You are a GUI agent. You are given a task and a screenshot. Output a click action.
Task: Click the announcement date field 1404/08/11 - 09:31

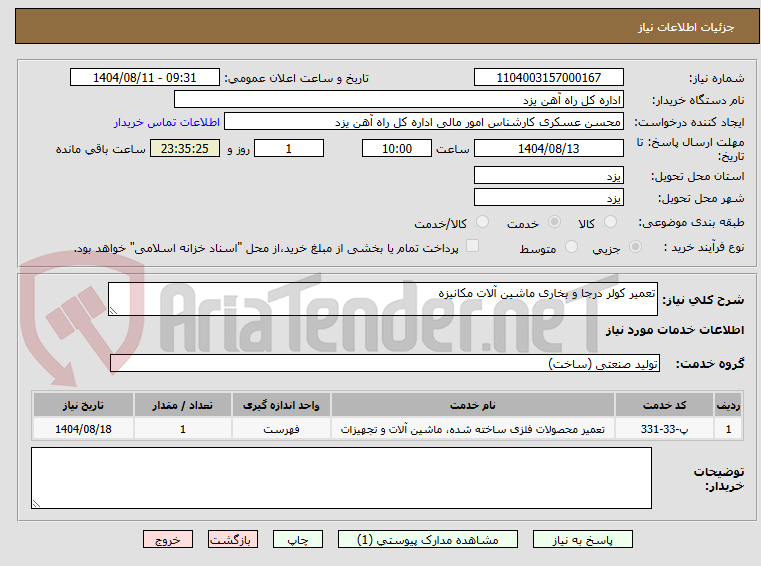coord(145,77)
